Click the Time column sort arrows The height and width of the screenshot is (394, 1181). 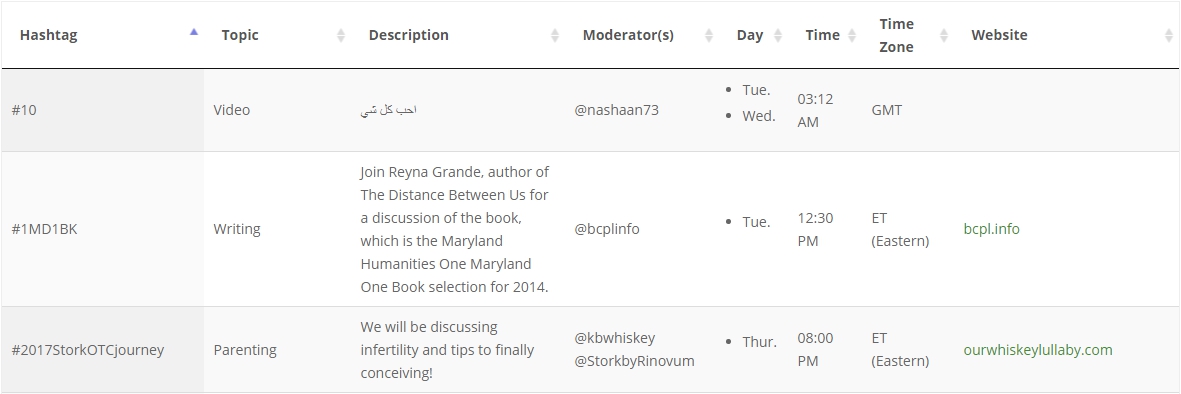pos(852,35)
